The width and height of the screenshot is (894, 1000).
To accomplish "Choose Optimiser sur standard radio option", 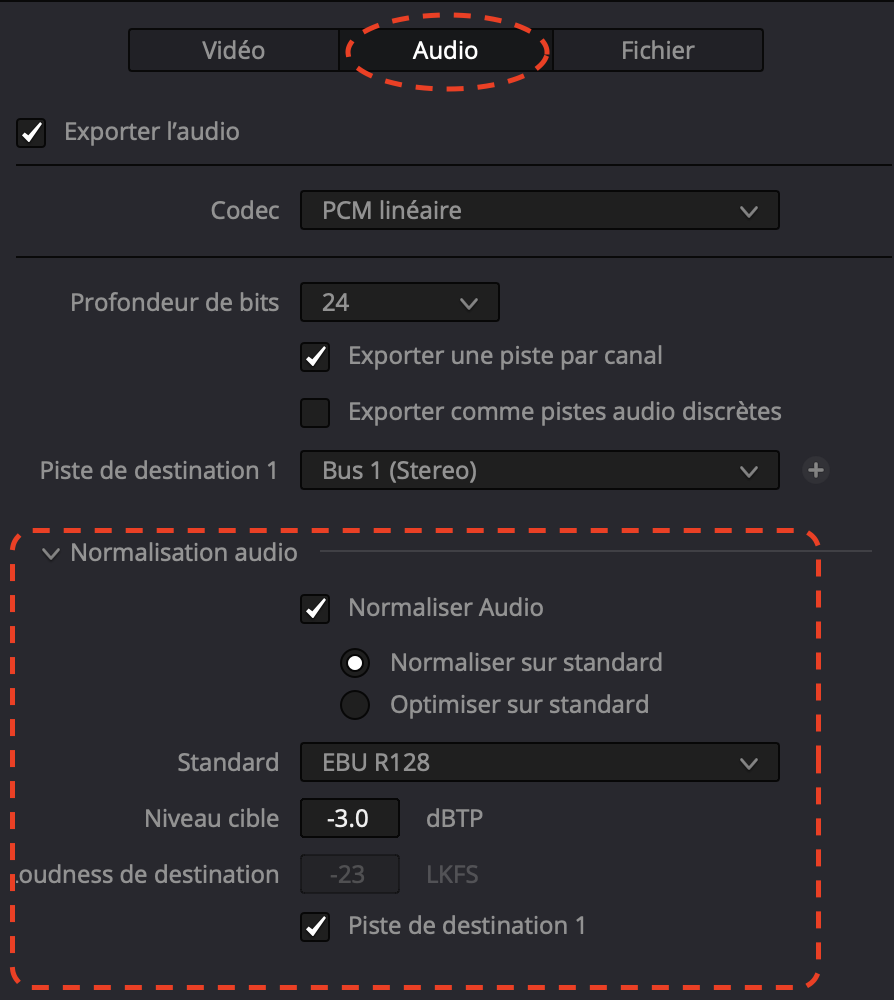I will (355, 705).
